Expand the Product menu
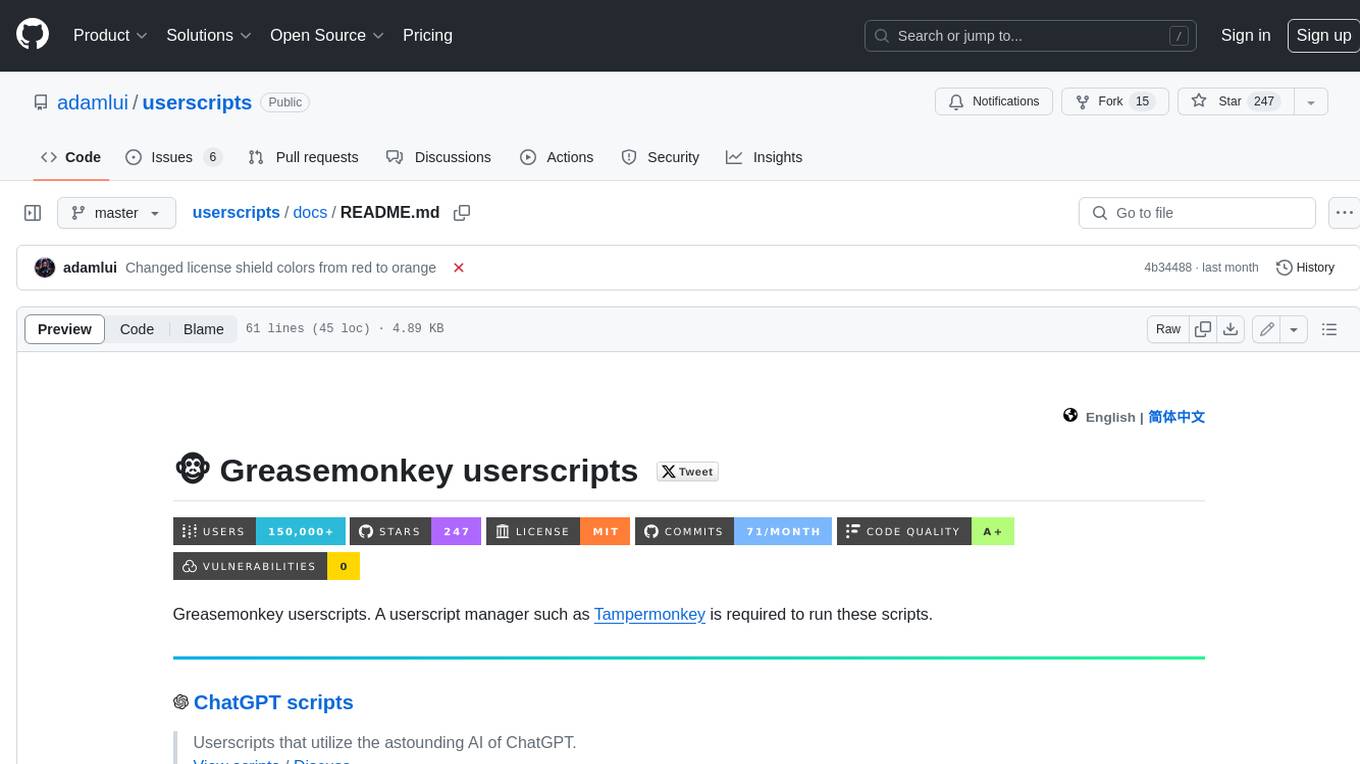1360x764 pixels. (110, 35)
